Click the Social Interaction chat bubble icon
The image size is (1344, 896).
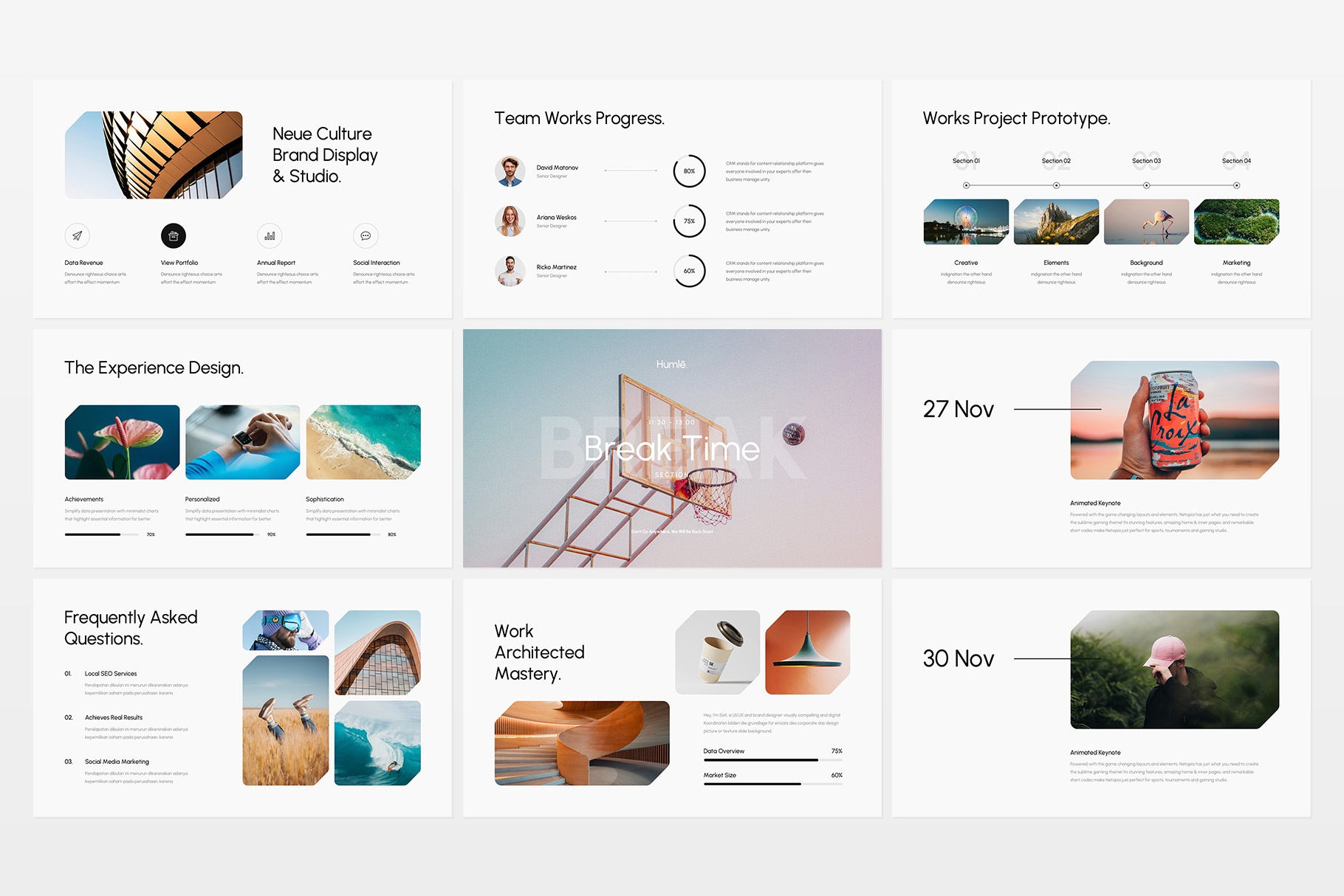tap(366, 237)
